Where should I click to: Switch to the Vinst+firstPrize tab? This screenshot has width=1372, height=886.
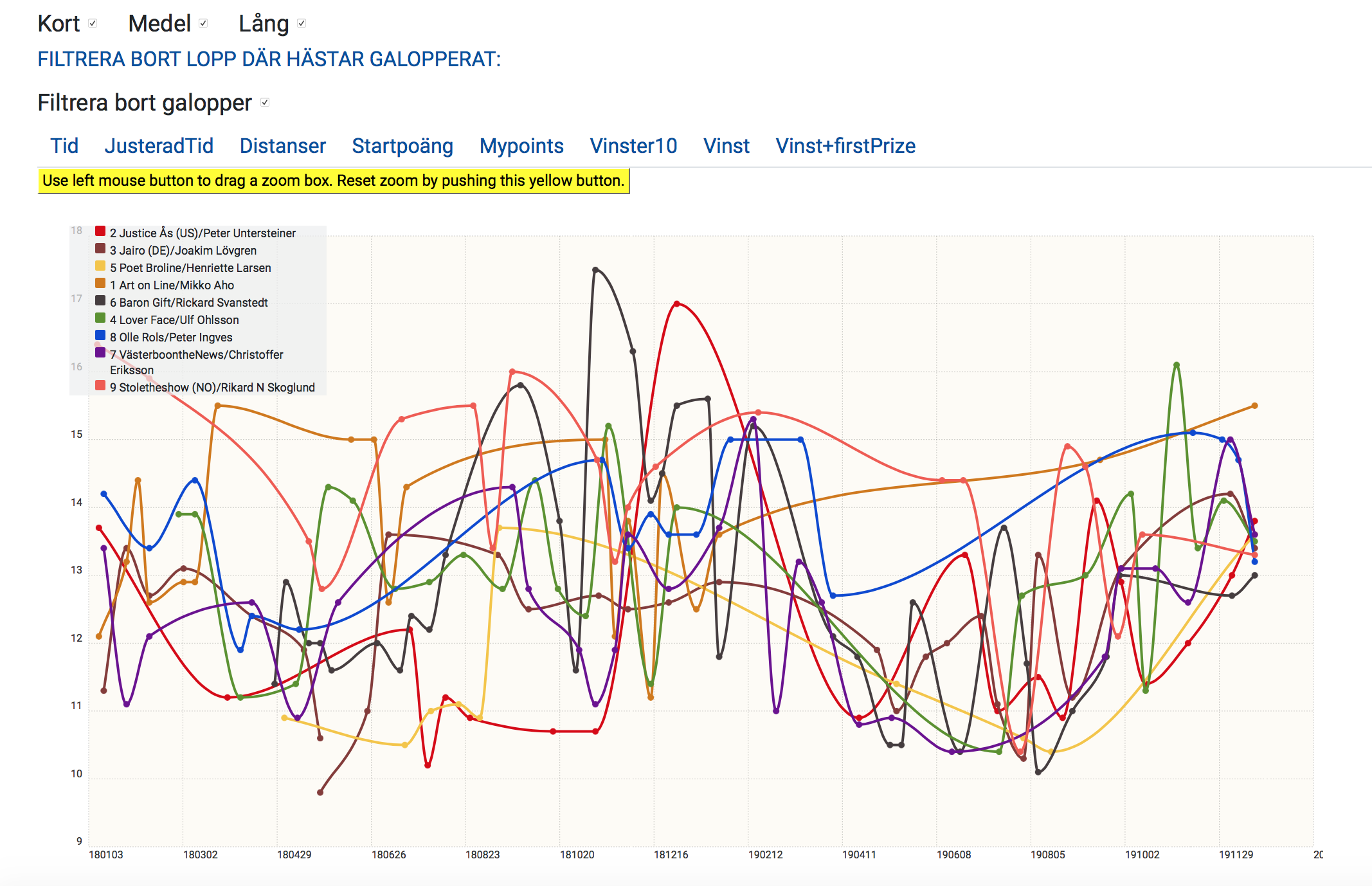point(845,146)
